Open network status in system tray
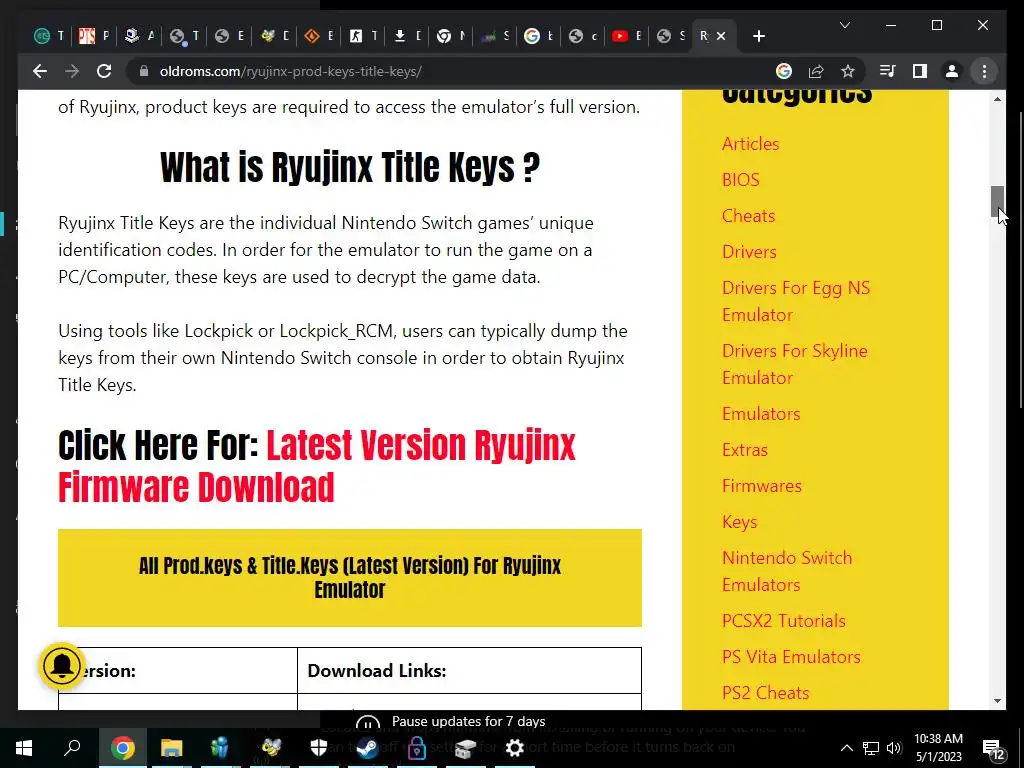 (871, 748)
